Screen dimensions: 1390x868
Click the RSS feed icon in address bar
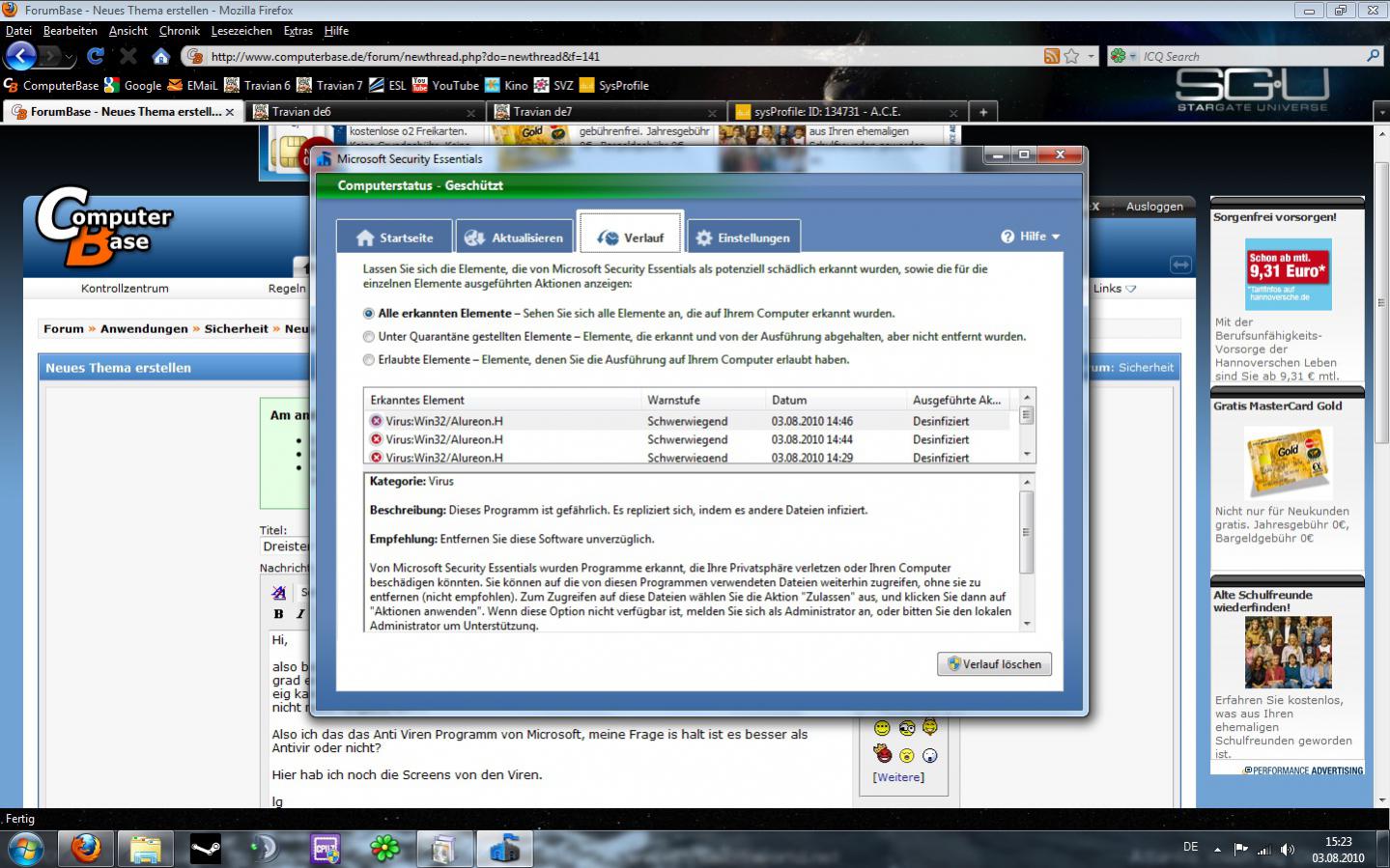point(1052,56)
